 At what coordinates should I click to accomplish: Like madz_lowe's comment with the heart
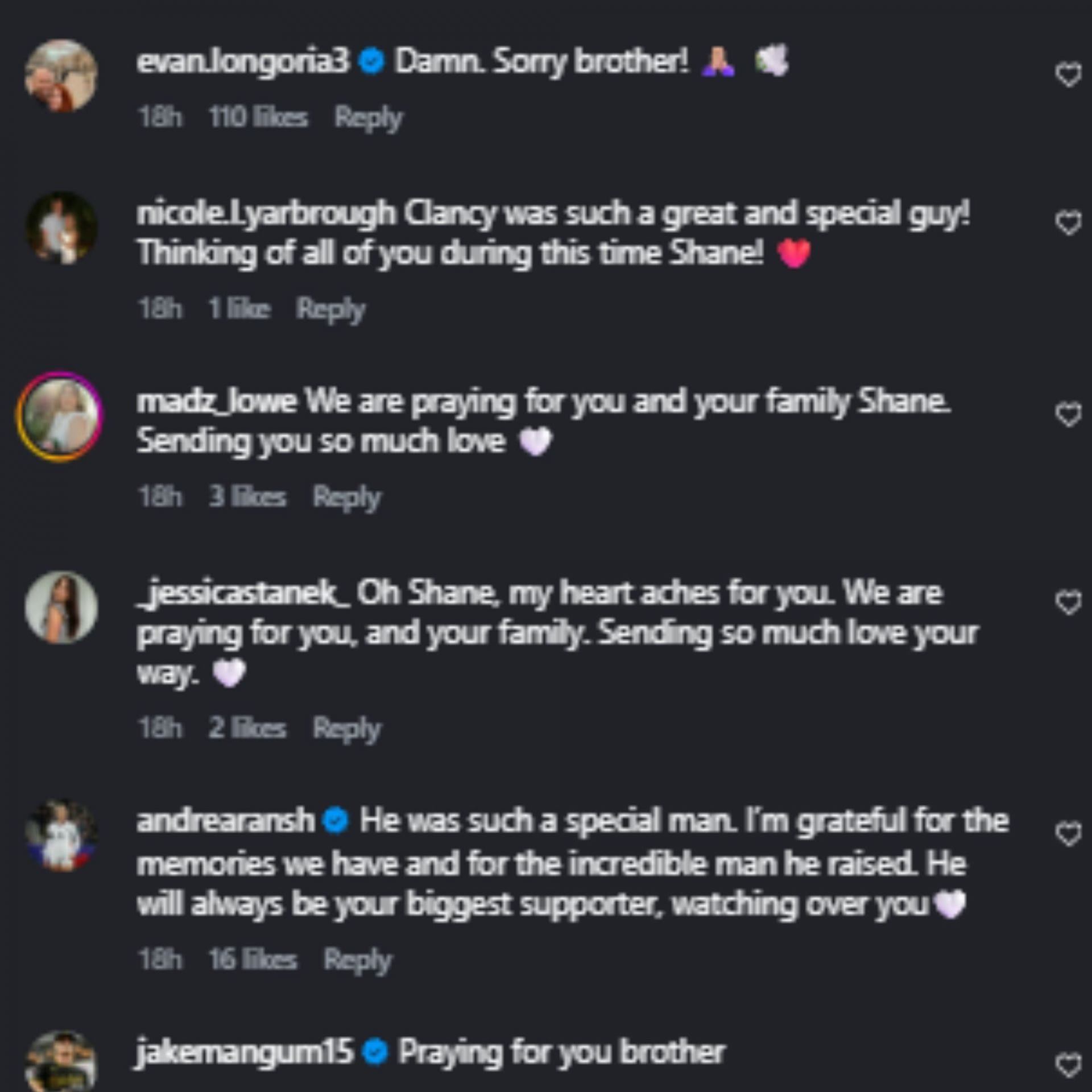pyautogui.click(x=1068, y=415)
